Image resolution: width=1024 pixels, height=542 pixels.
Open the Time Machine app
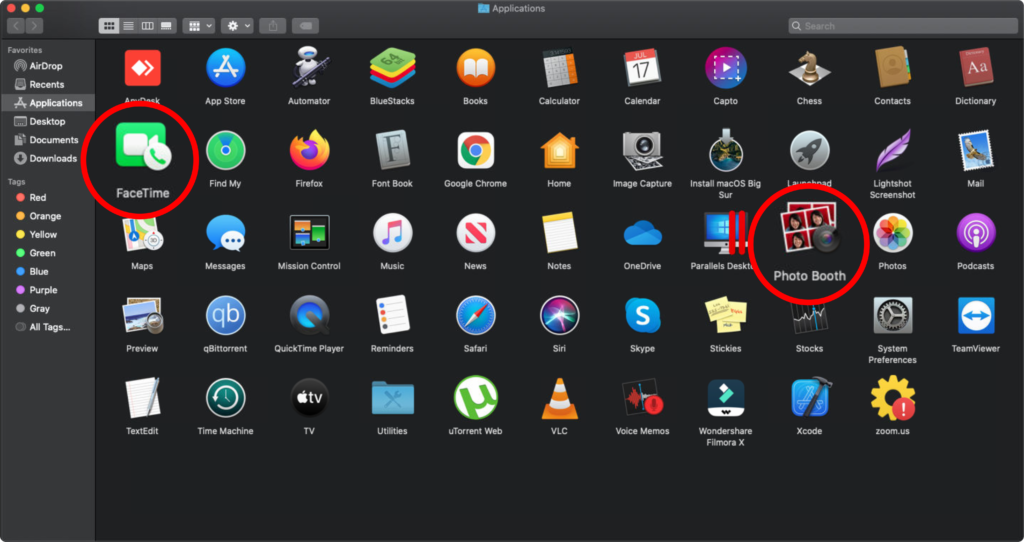[225, 398]
